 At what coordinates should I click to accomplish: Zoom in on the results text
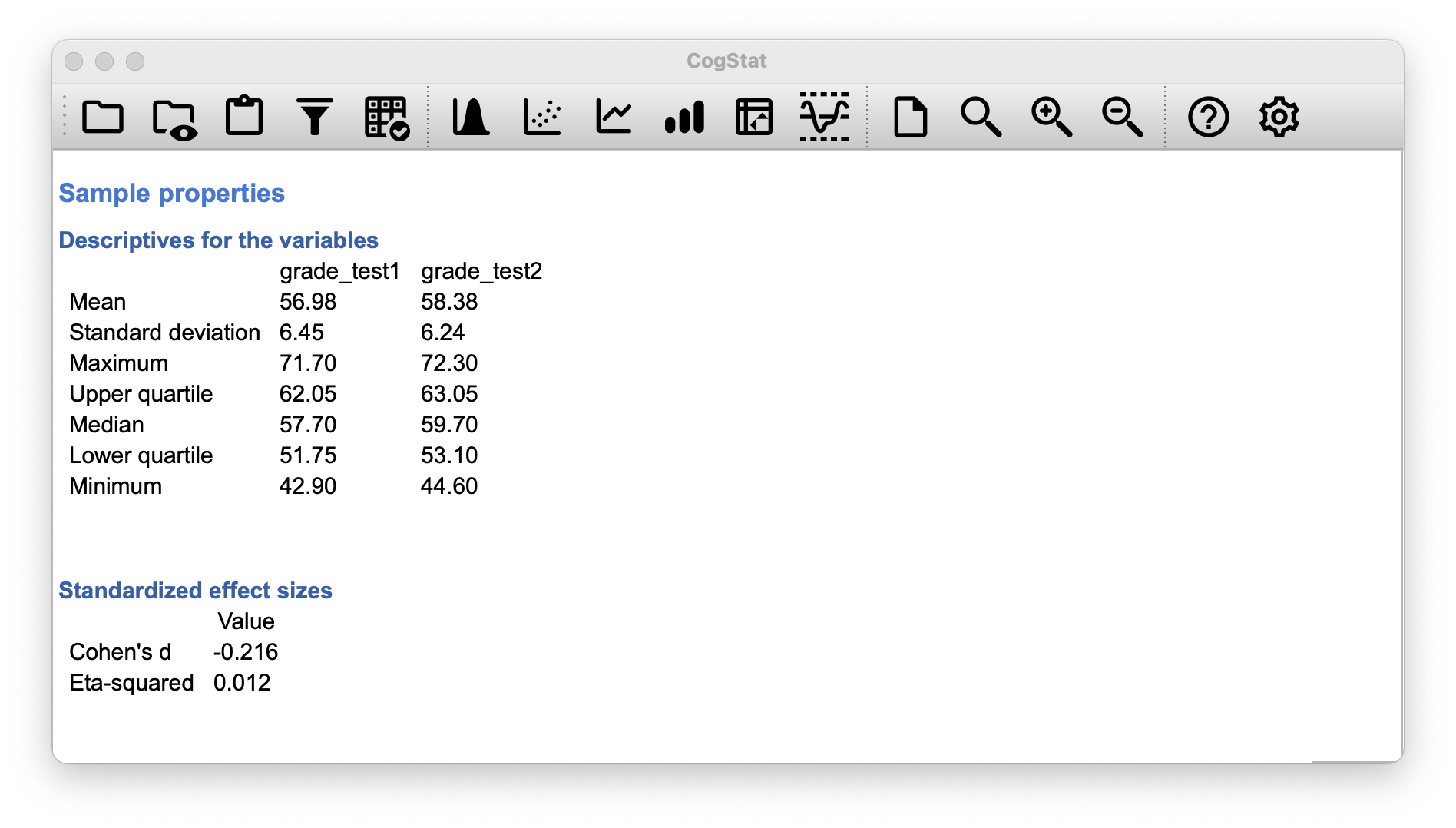click(1049, 117)
